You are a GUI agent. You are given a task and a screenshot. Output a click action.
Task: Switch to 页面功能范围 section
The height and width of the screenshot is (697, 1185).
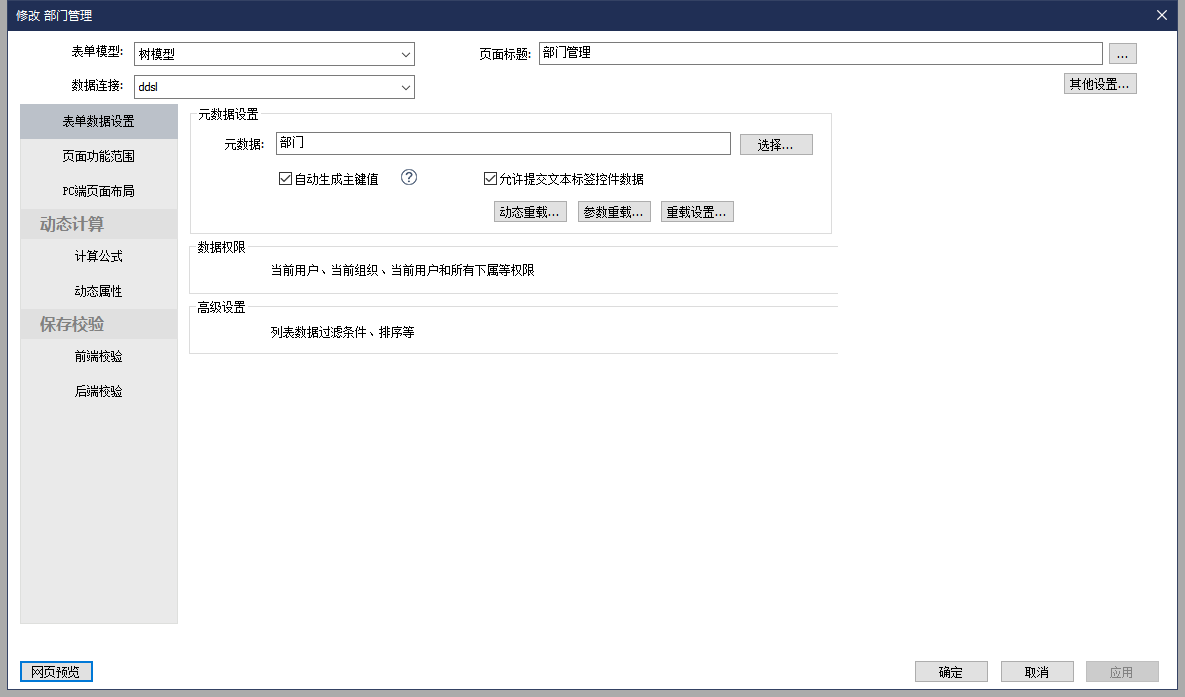pos(98,157)
